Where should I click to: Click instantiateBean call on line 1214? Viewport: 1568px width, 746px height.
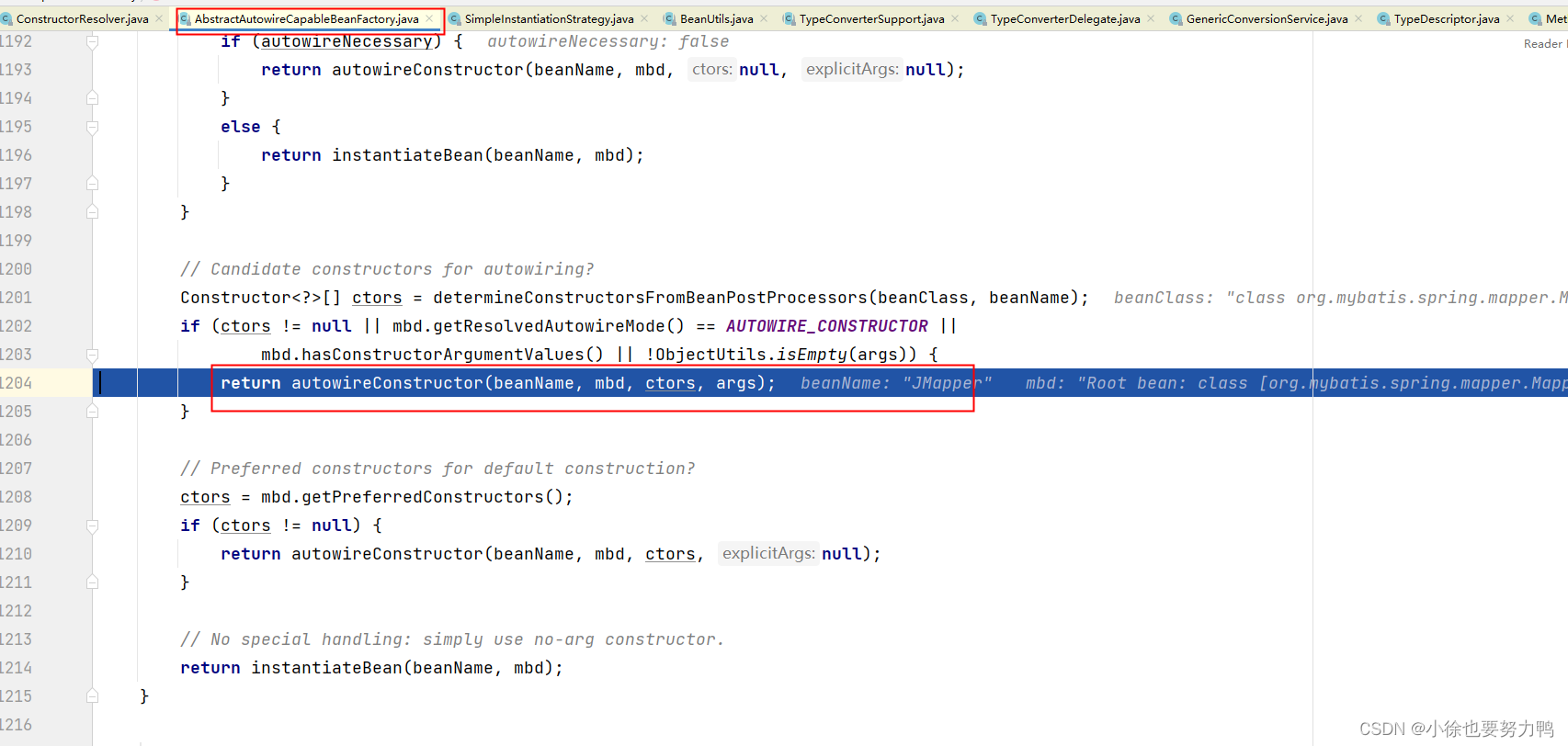[x=326, y=668]
